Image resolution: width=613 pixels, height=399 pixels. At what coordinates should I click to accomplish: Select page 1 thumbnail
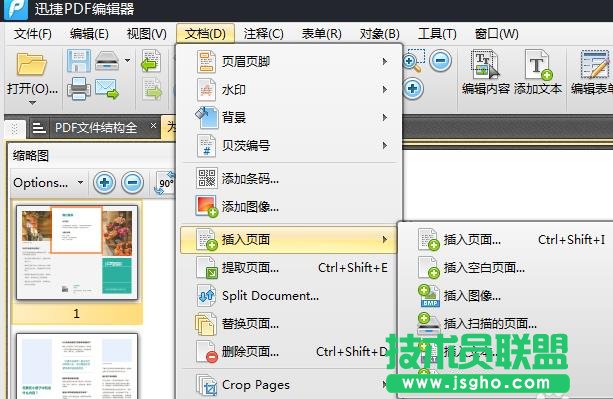[x=77, y=252]
